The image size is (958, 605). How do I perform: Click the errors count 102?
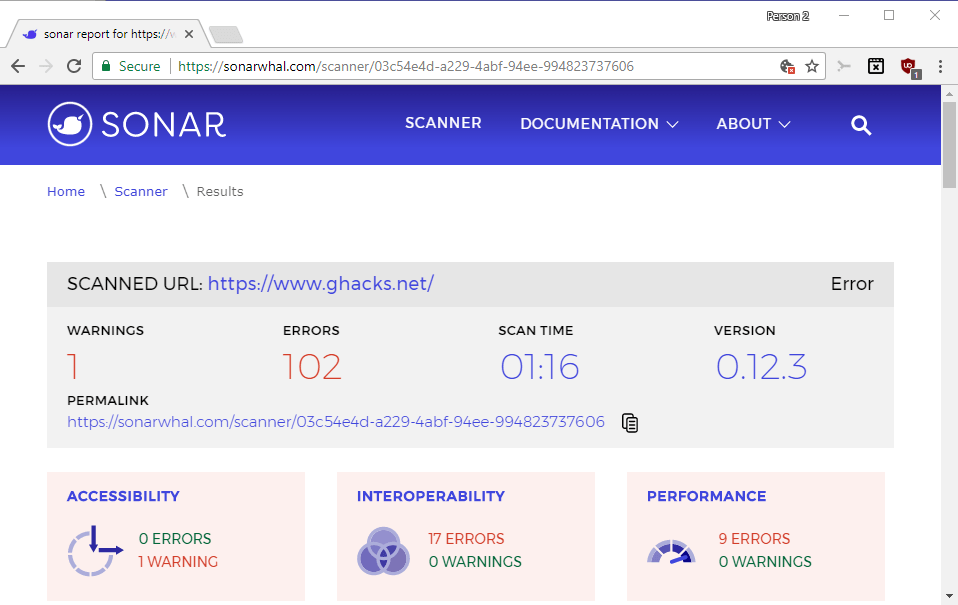coord(312,367)
